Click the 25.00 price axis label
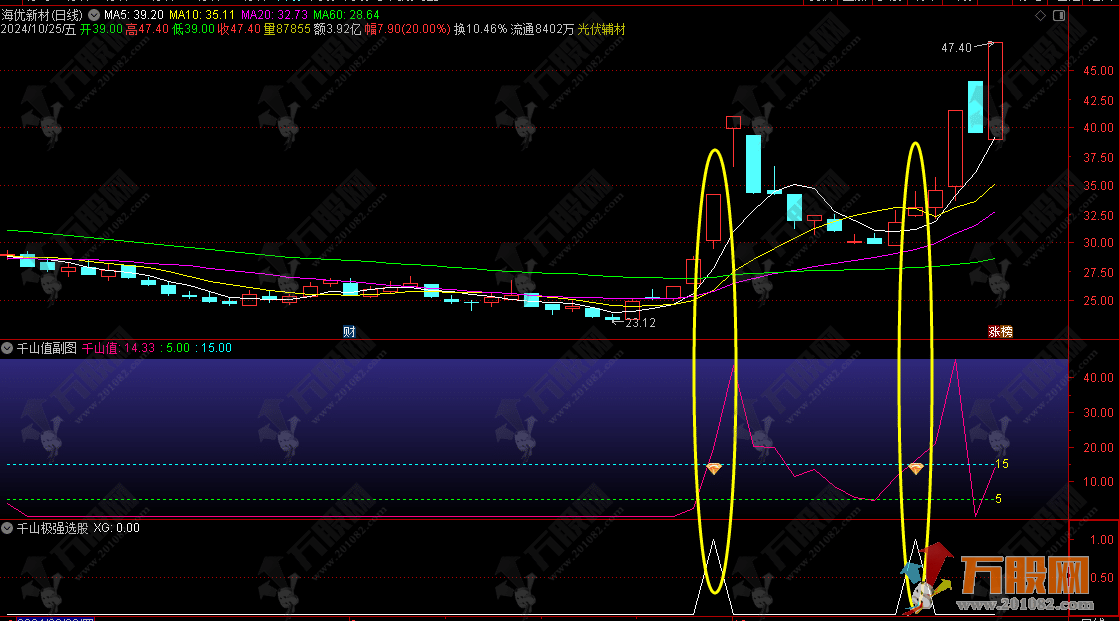 pyautogui.click(x=1098, y=301)
